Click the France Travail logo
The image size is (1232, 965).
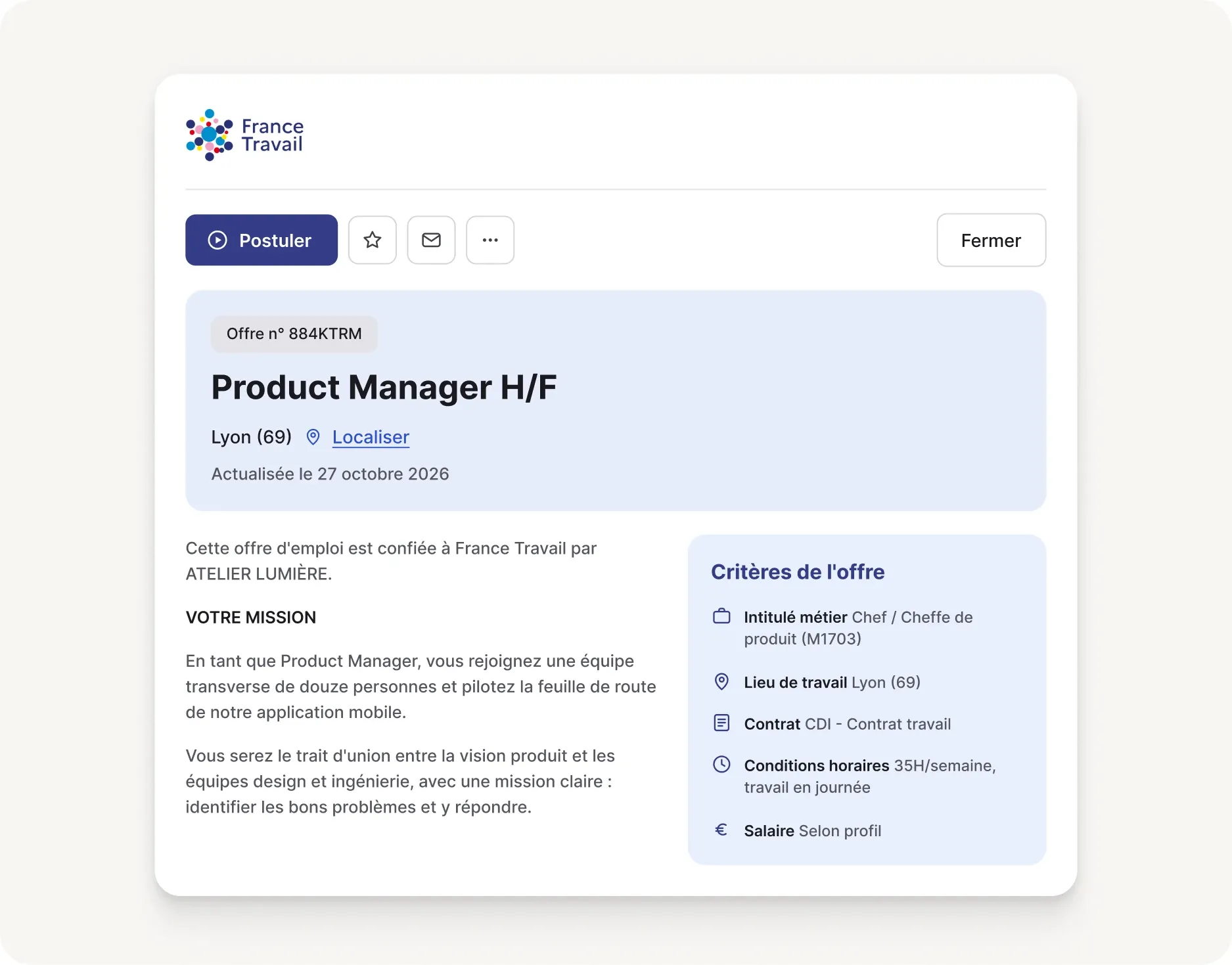point(244,135)
